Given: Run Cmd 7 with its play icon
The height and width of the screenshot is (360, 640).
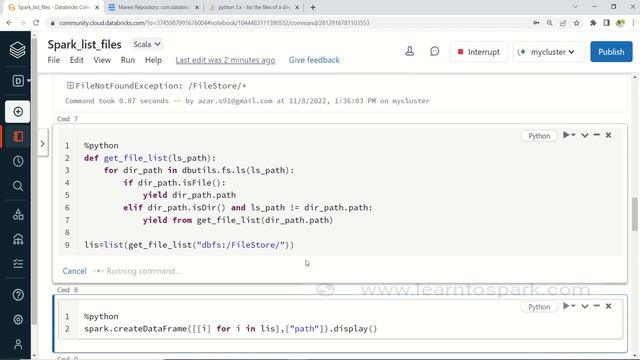Looking at the screenshot, I should tap(566, 135).
